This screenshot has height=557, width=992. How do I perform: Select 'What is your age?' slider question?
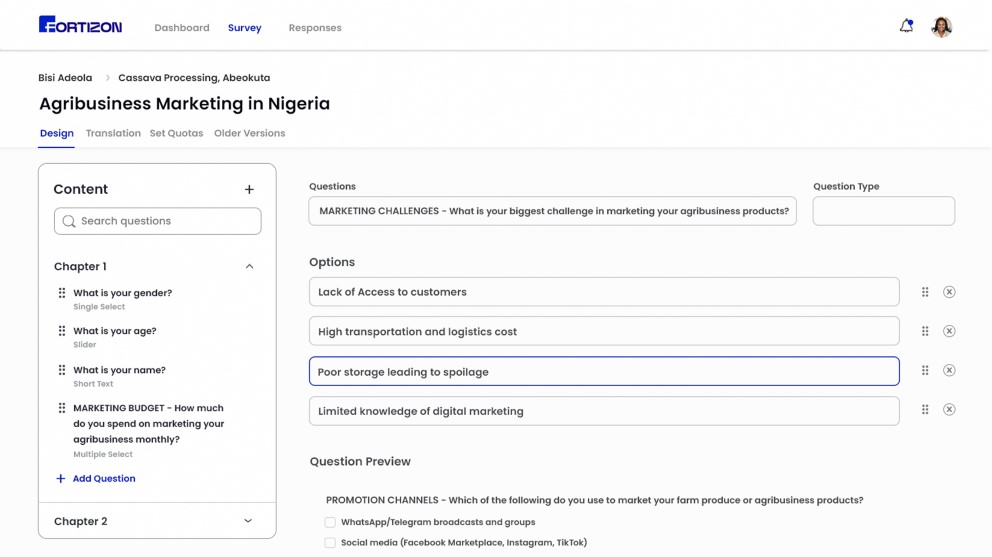(x=114, y=331)
